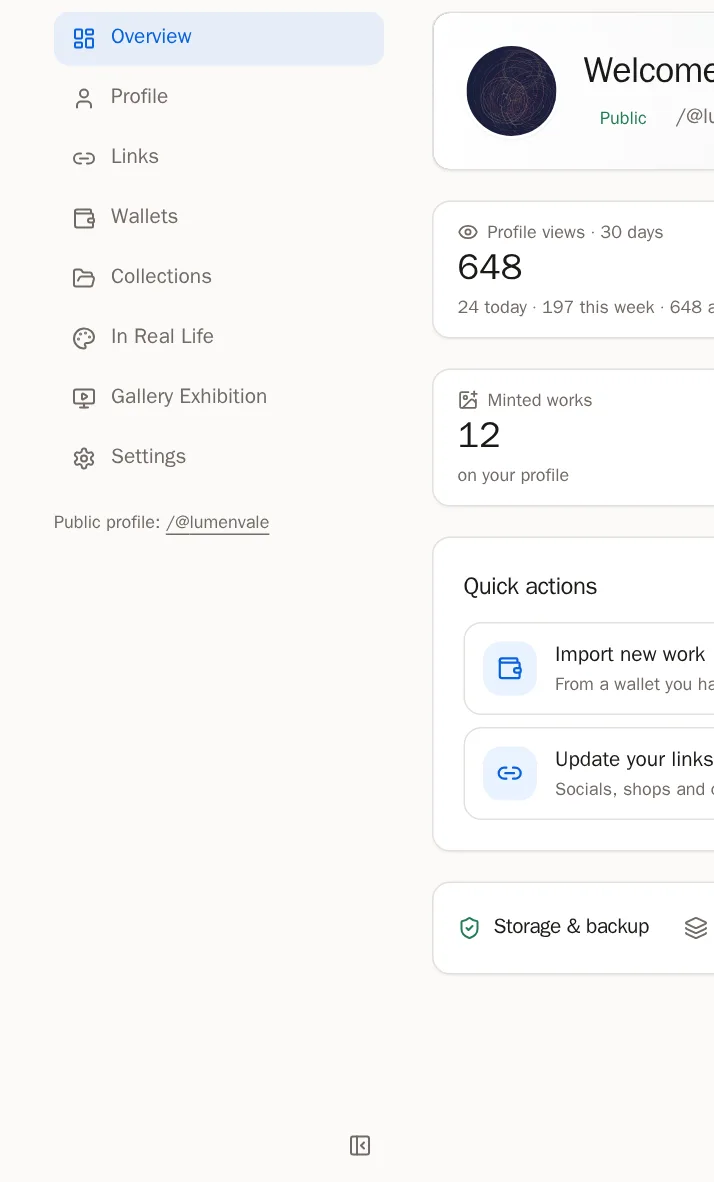Screen dimensions: 714x1182
Task: Click the Storage & backup shield icon
Action: pos(469,927)
